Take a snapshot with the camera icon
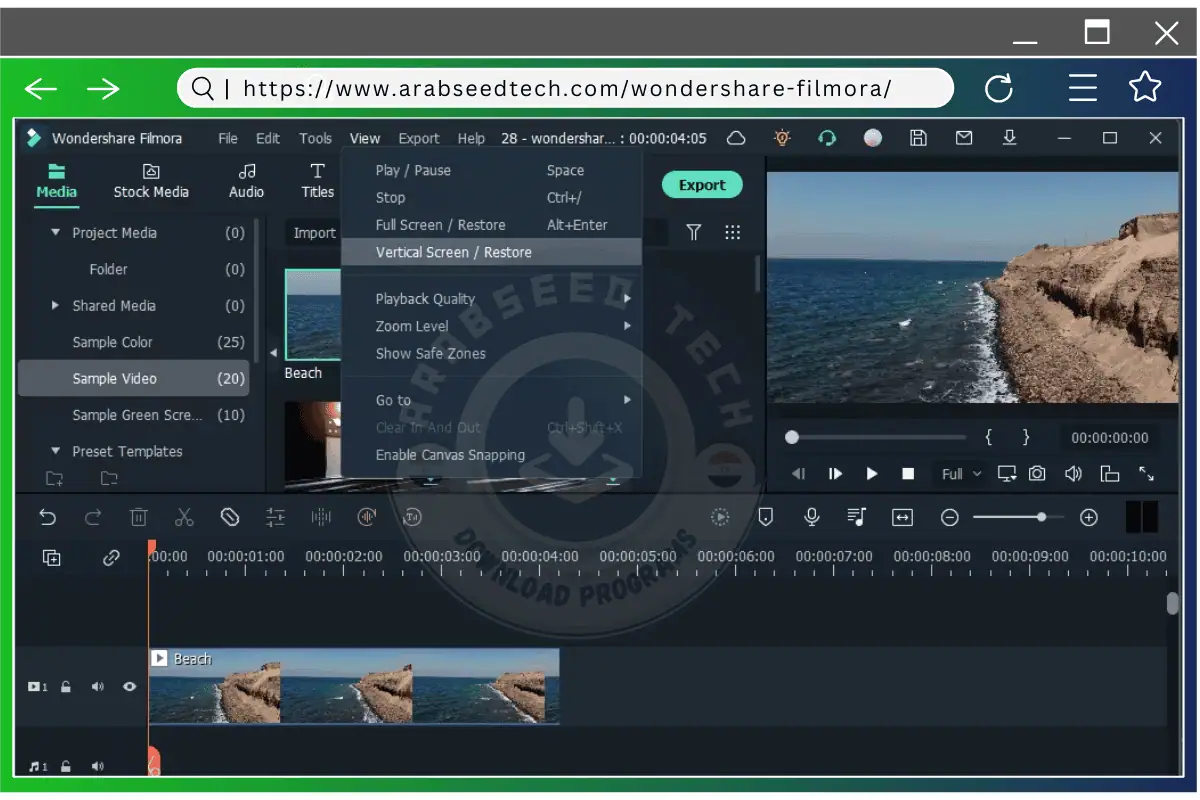This screenshot has width=1200, height=800. (x=1037, y=473)
